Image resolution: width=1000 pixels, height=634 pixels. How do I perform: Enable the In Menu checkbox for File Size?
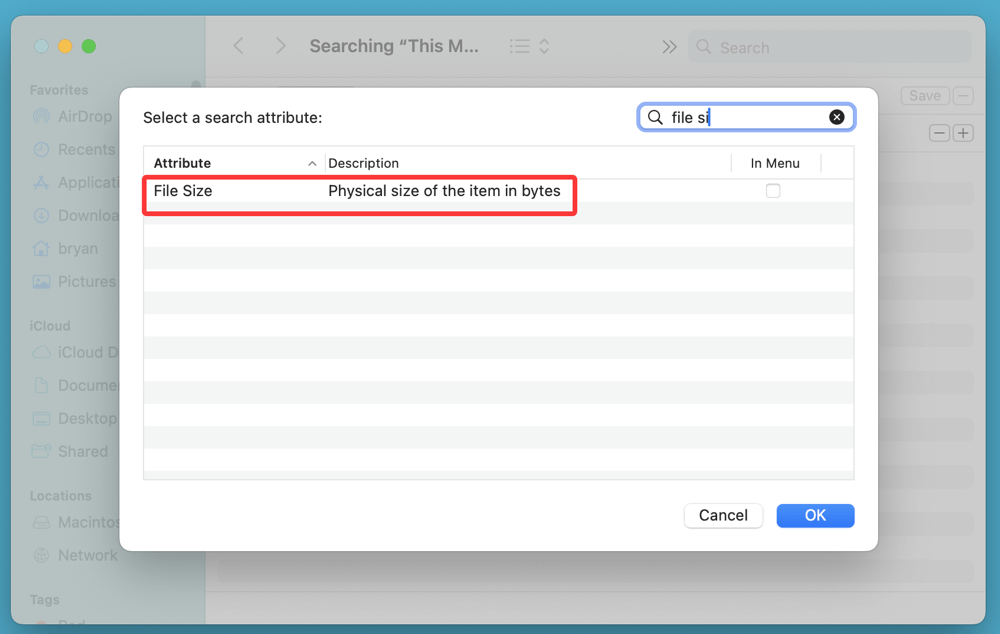(x=773, y=190)
